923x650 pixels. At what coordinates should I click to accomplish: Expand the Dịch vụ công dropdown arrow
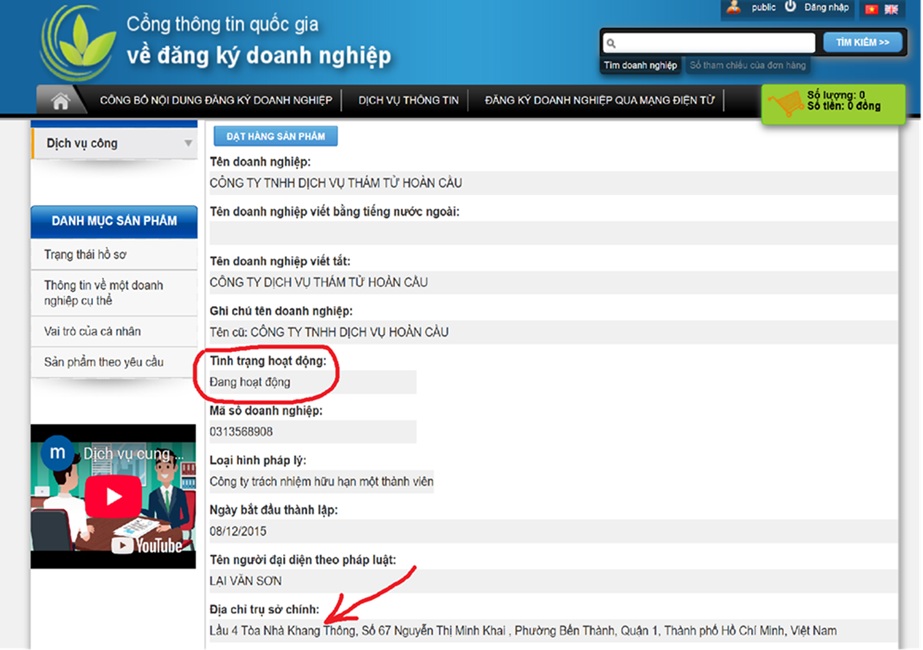click(188, 144)
